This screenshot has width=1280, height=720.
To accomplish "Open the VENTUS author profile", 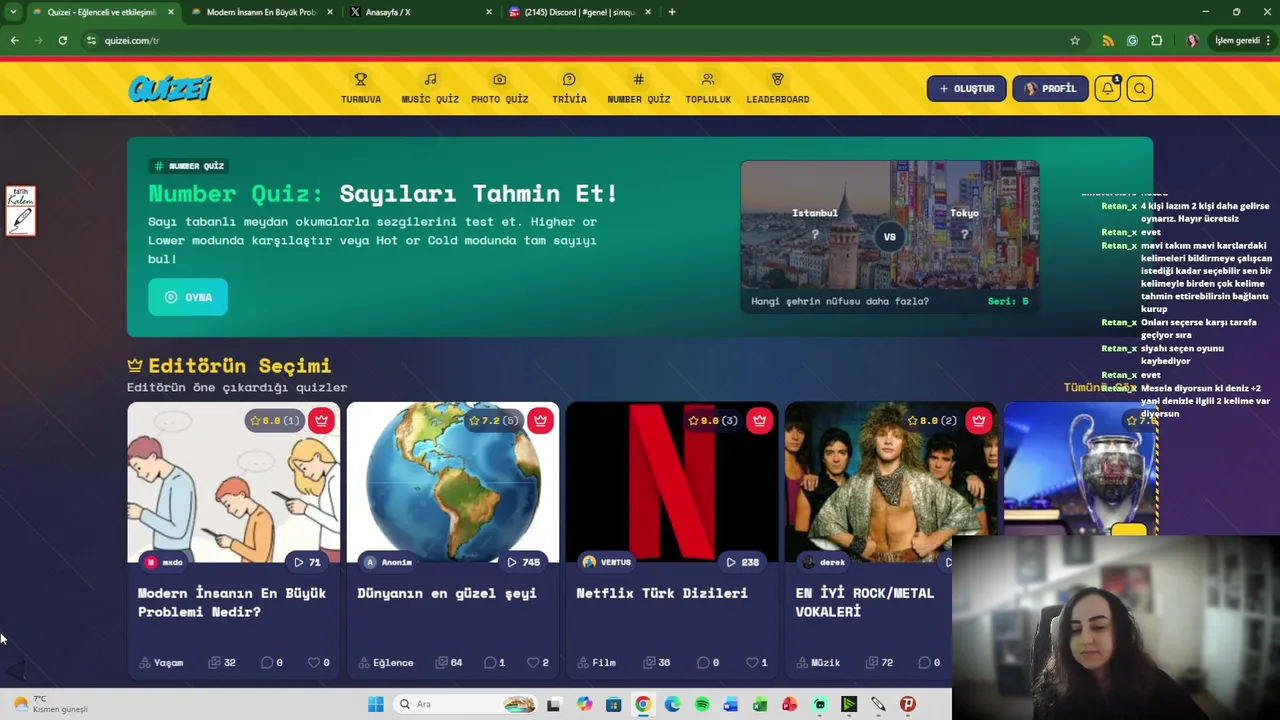I will 607,562.
